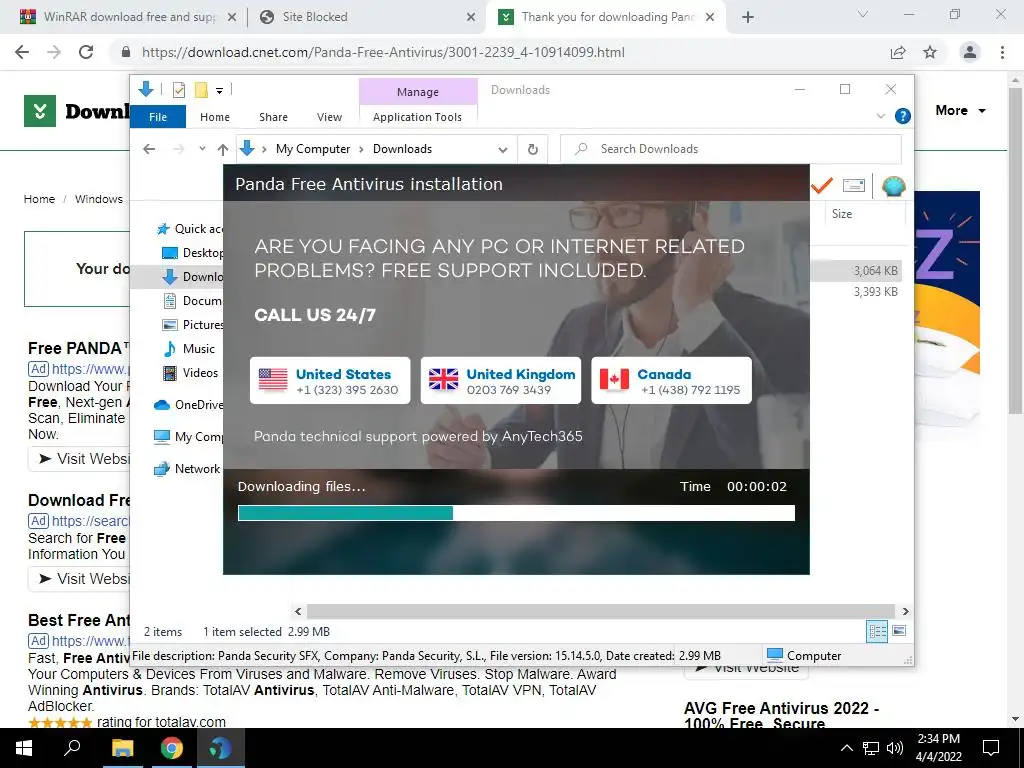Click the Search Downloads field
Screen dimensions: 1024x768
click(x=731, y=149)
